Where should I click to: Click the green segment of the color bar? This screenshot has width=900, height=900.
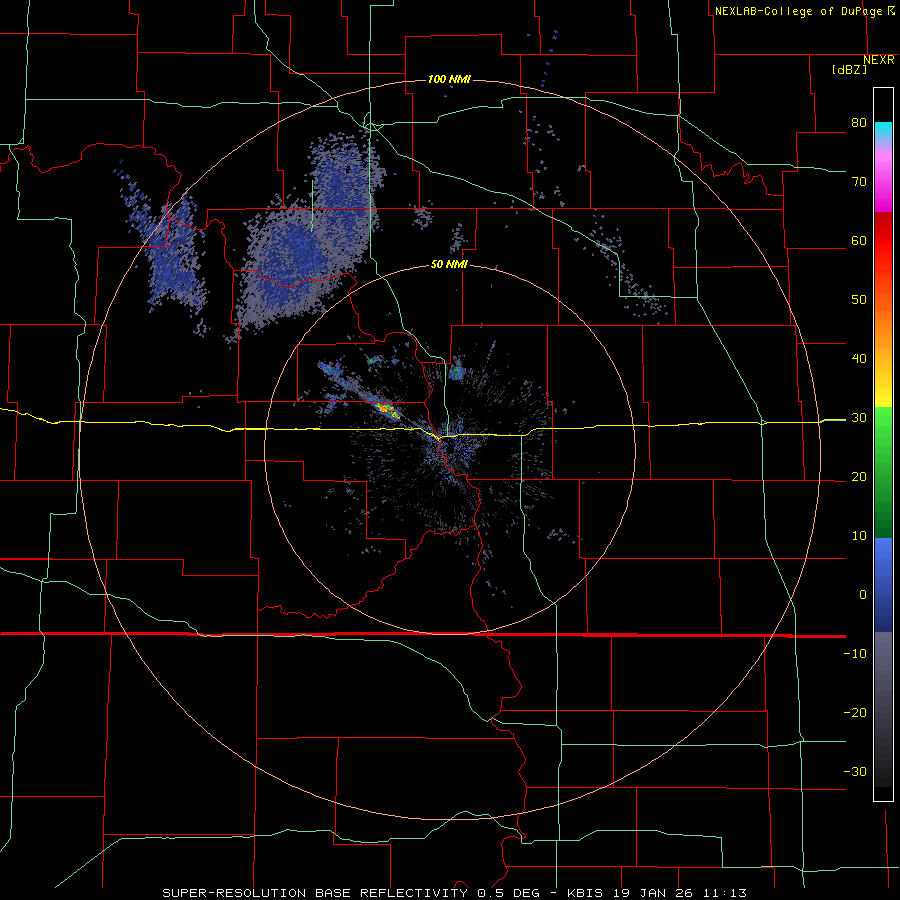[x=883, y=472]
